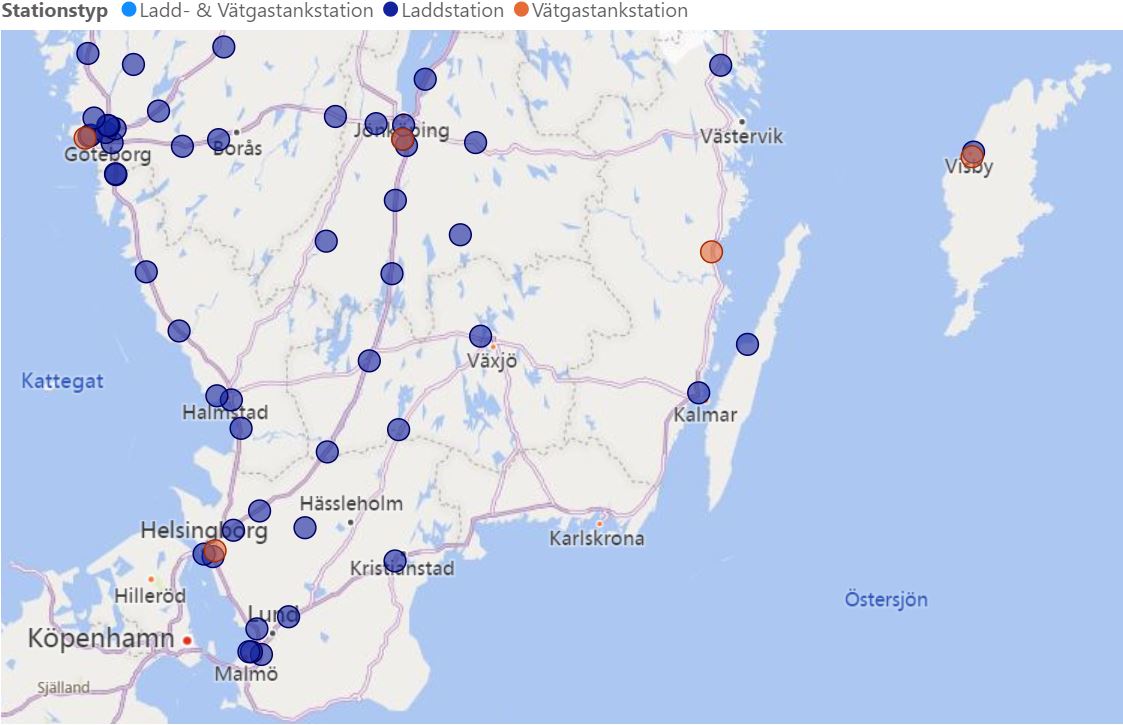Screen dimensions: 1123x725
Task: Click the 'Halmstad' city label
Action: (x=225, y=413)
